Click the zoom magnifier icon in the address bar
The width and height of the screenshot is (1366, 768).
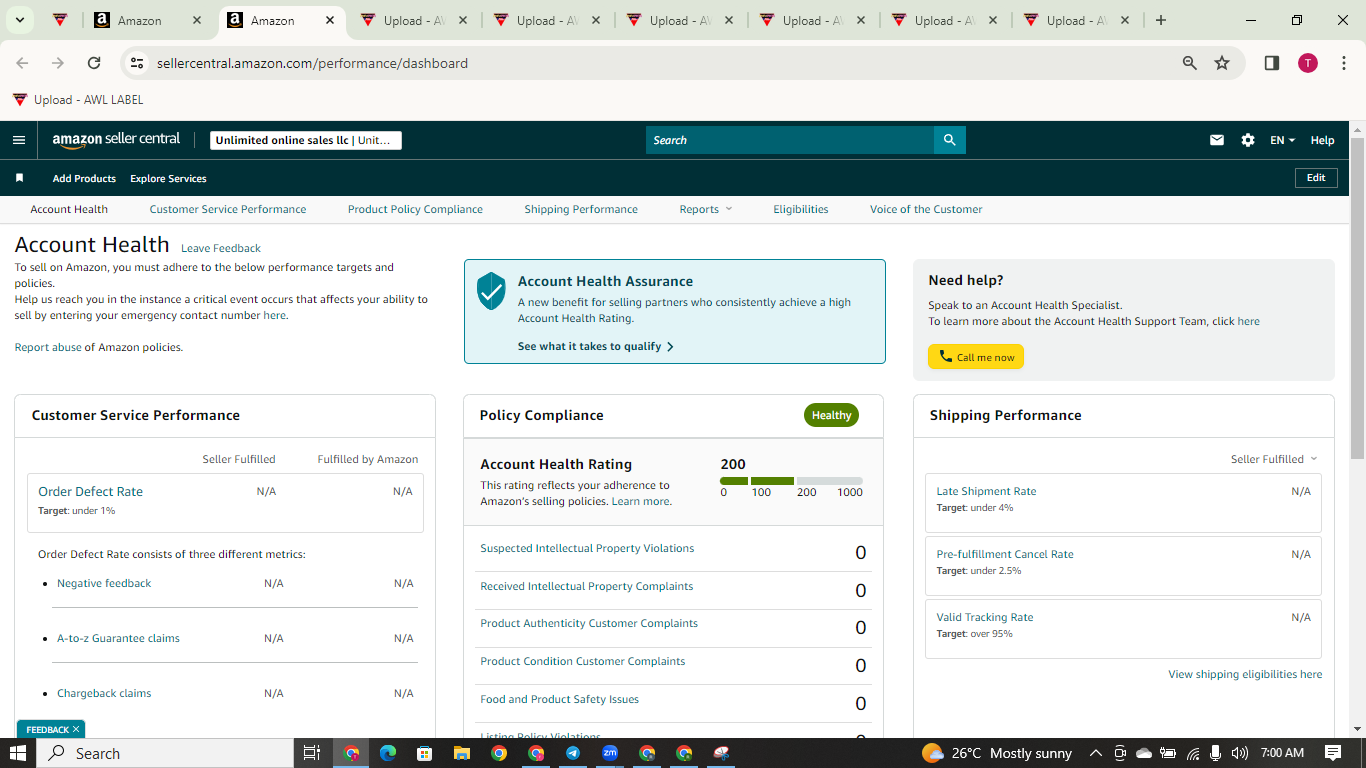tap(1190, 63)
